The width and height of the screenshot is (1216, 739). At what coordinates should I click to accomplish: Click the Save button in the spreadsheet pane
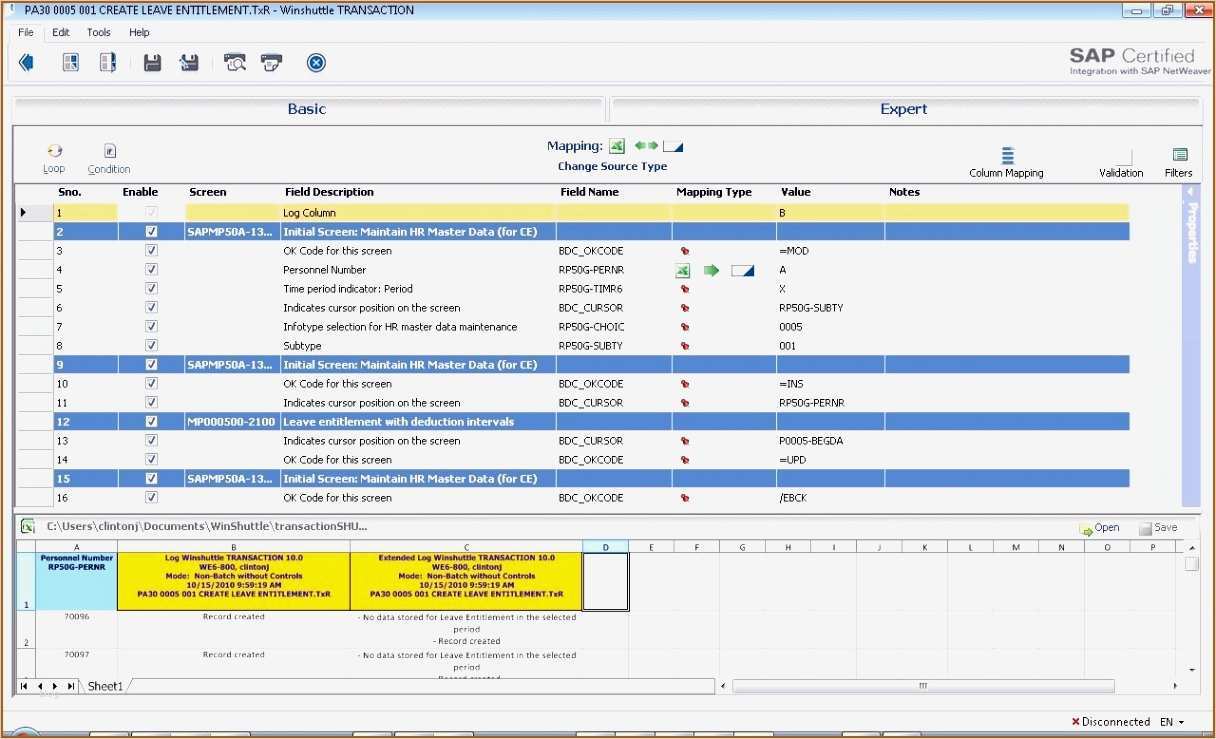click(x=1158, y=527)
